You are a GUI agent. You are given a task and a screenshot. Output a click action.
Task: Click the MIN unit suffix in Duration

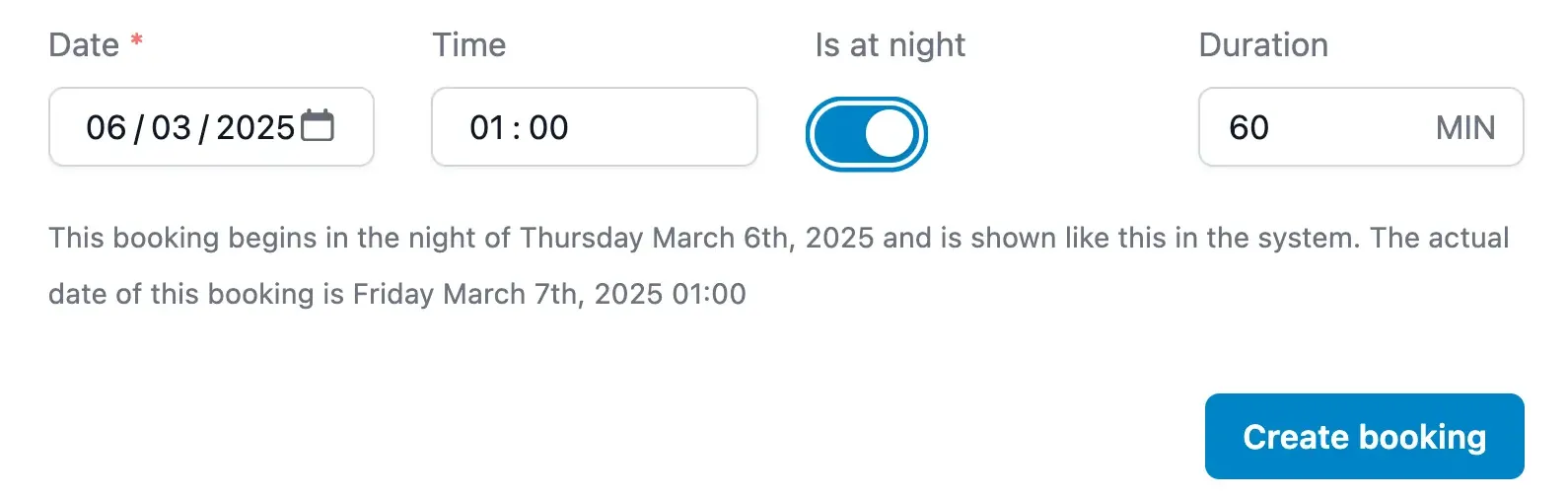click(1464, 127)
